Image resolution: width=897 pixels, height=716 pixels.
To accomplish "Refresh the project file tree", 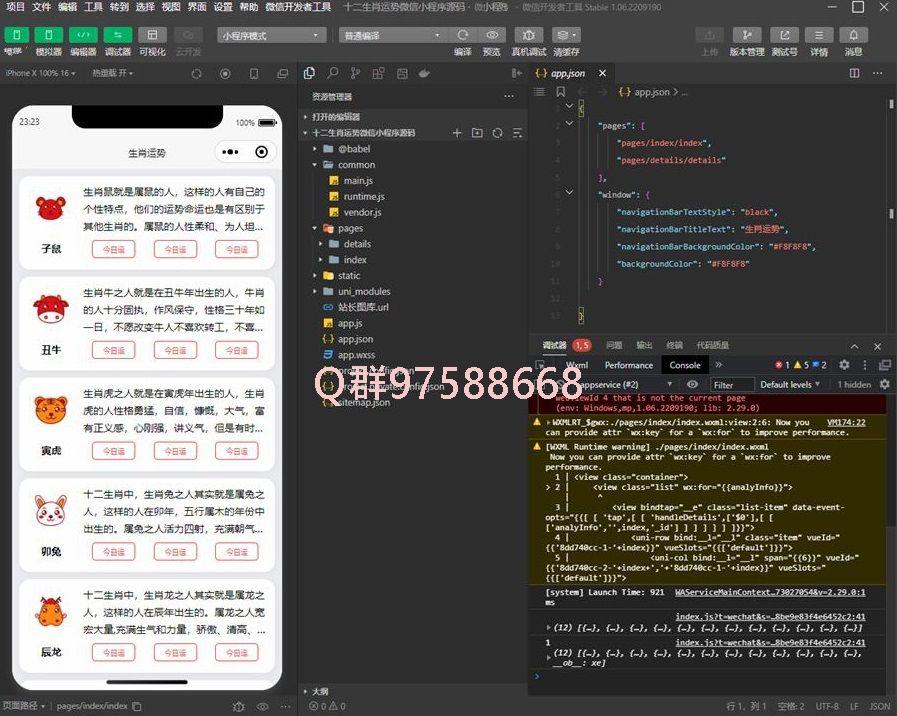I will click(497, 133).
